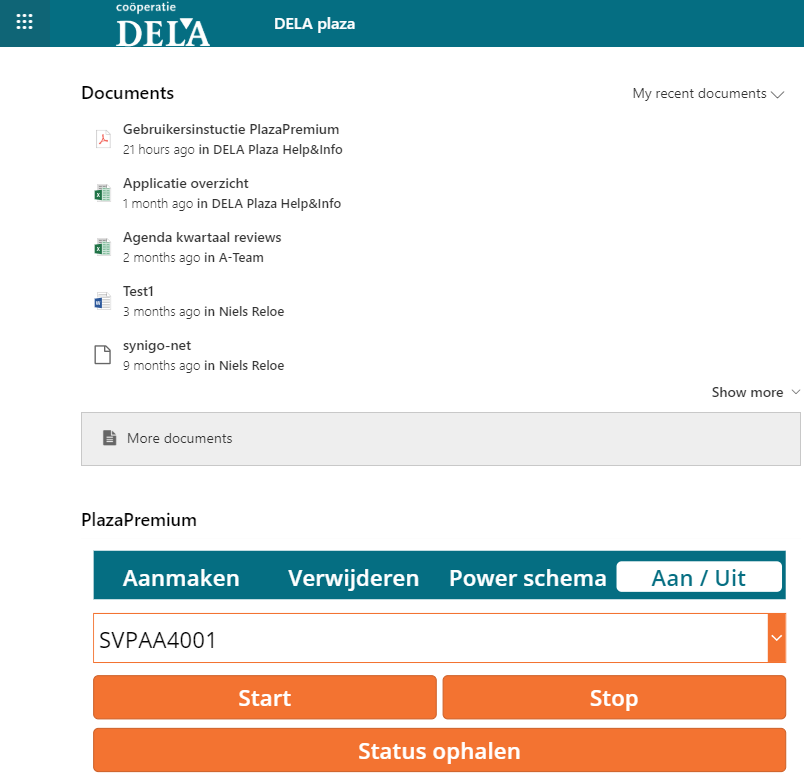
Task: Open the synigo-net document
Action: pos(157,346)
